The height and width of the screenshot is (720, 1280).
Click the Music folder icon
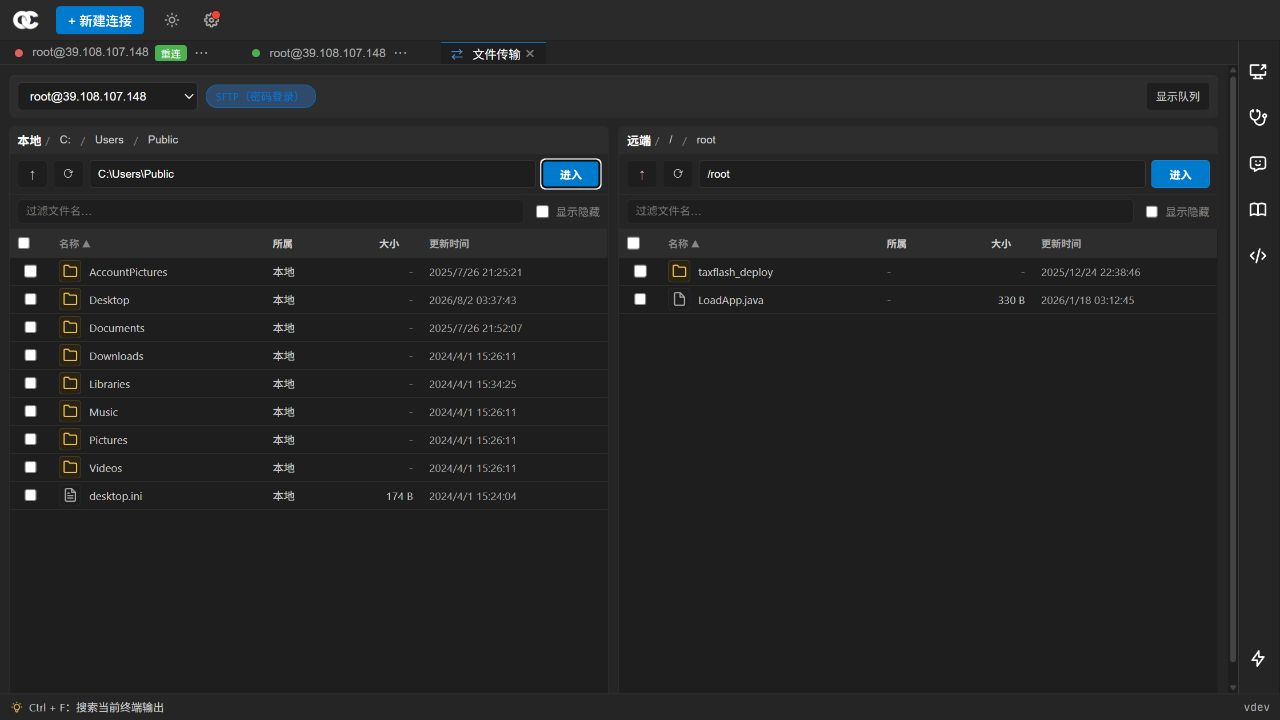[x=70, y=412]
